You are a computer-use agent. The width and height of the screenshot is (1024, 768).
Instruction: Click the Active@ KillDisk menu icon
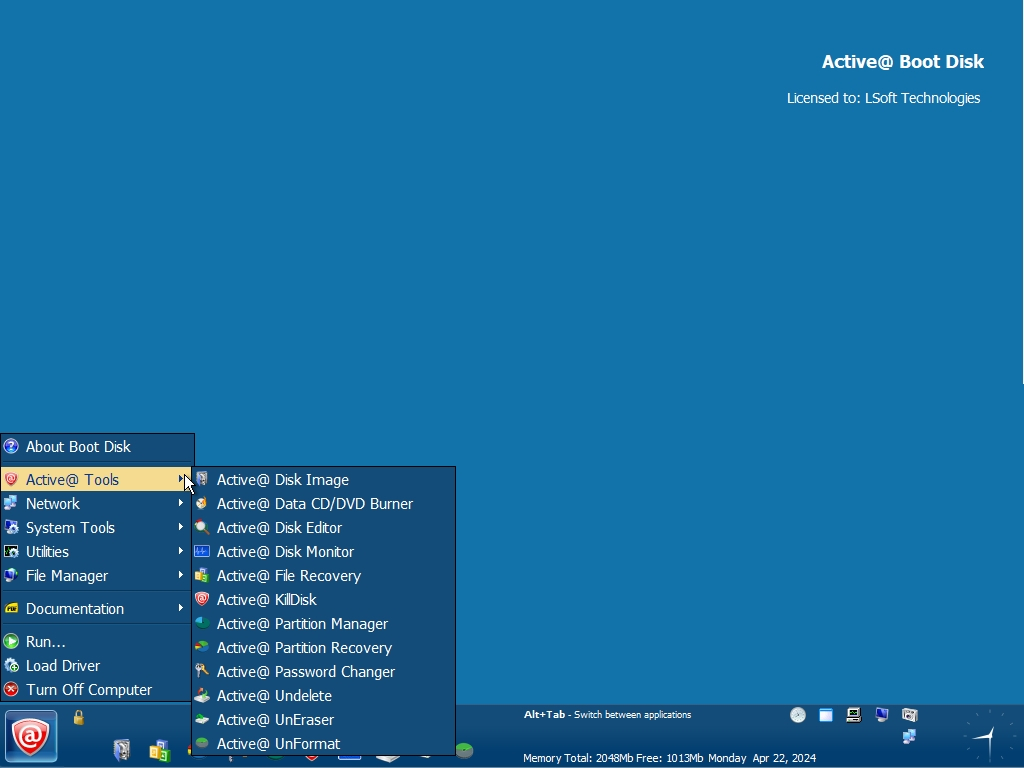202,599
